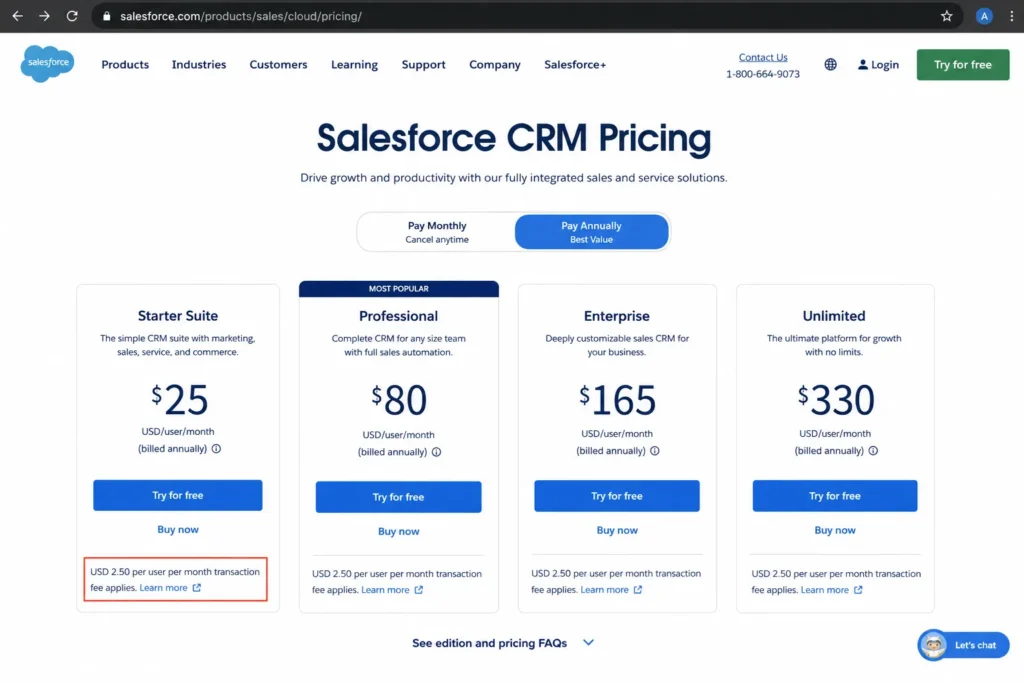Click the Starter Suite plan title
The image size is (1024, 683).
[x=178, y=316]
